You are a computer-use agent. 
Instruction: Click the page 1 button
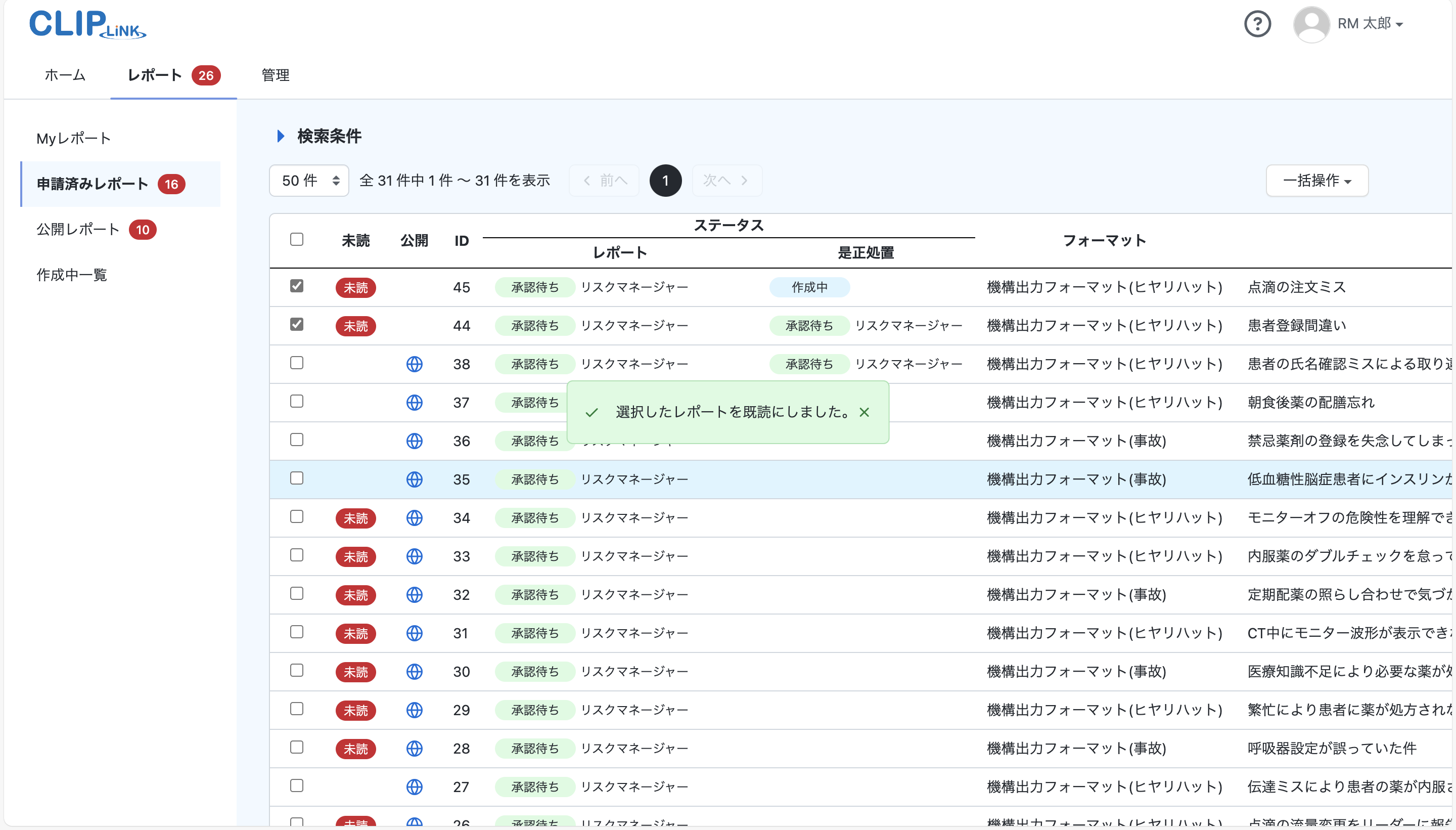click(665, 180)
